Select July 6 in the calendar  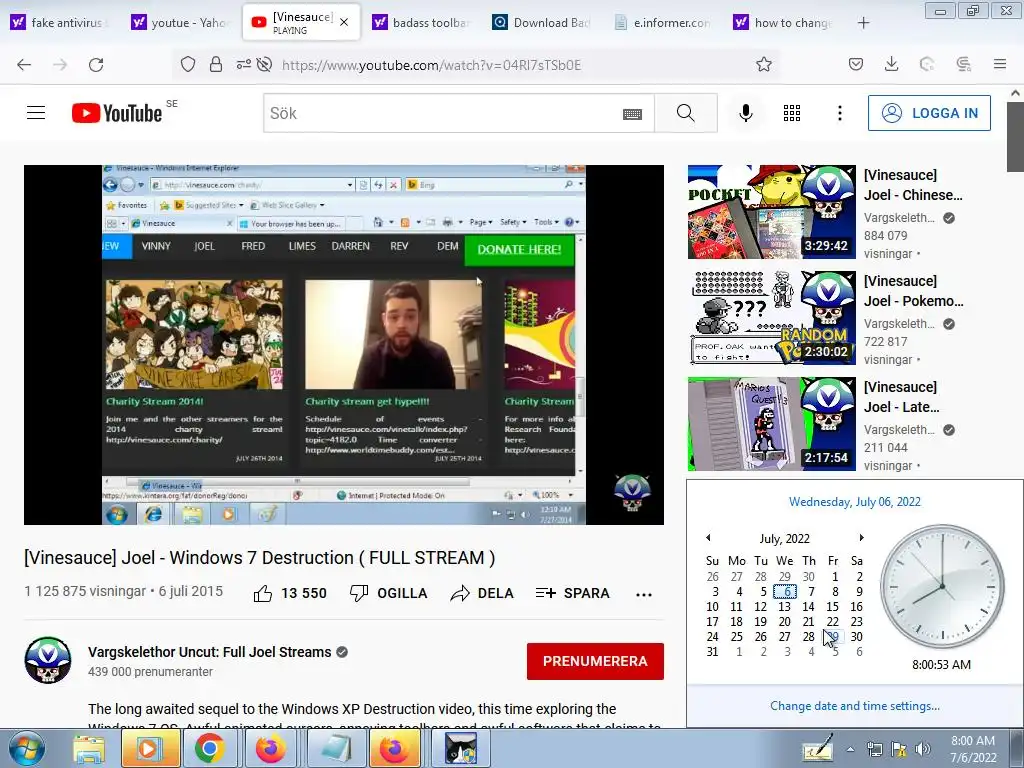click(784, 592)
